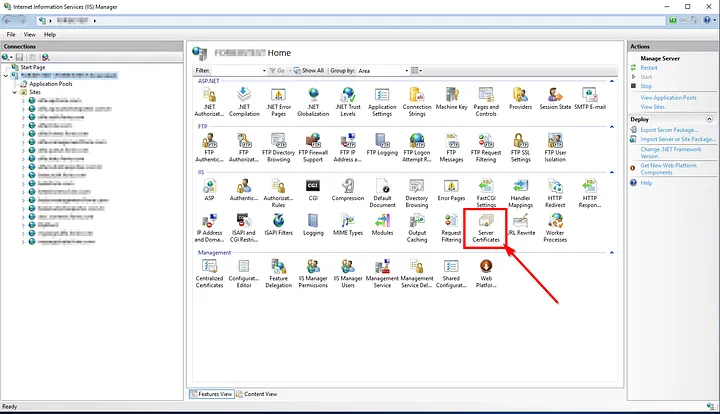The width and height of the screenshot is (720, 414).
Task: Open the URL Rewrite icon
Action: (520, 220)
